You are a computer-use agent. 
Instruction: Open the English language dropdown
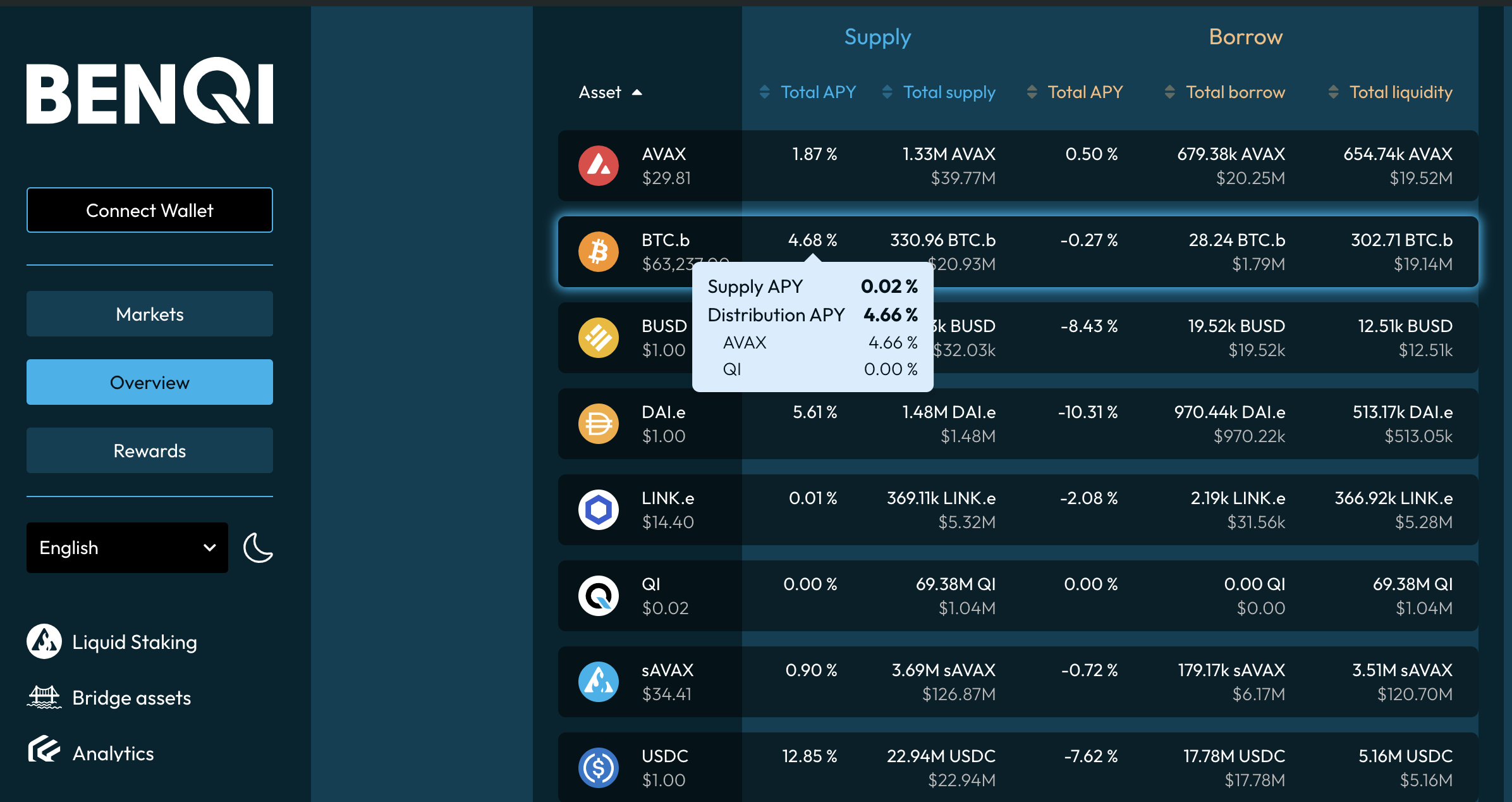point(127,548)
